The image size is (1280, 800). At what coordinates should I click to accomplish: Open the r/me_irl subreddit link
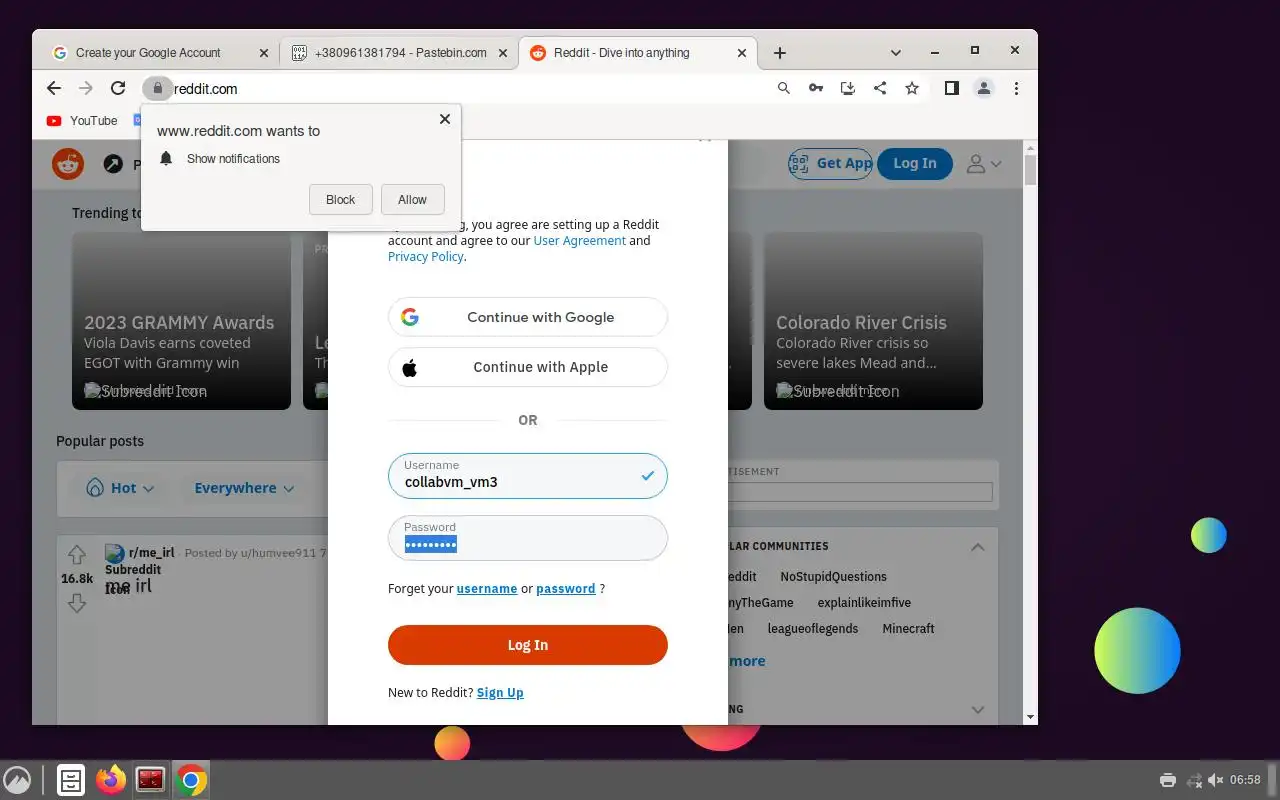(x=152, y=552)
